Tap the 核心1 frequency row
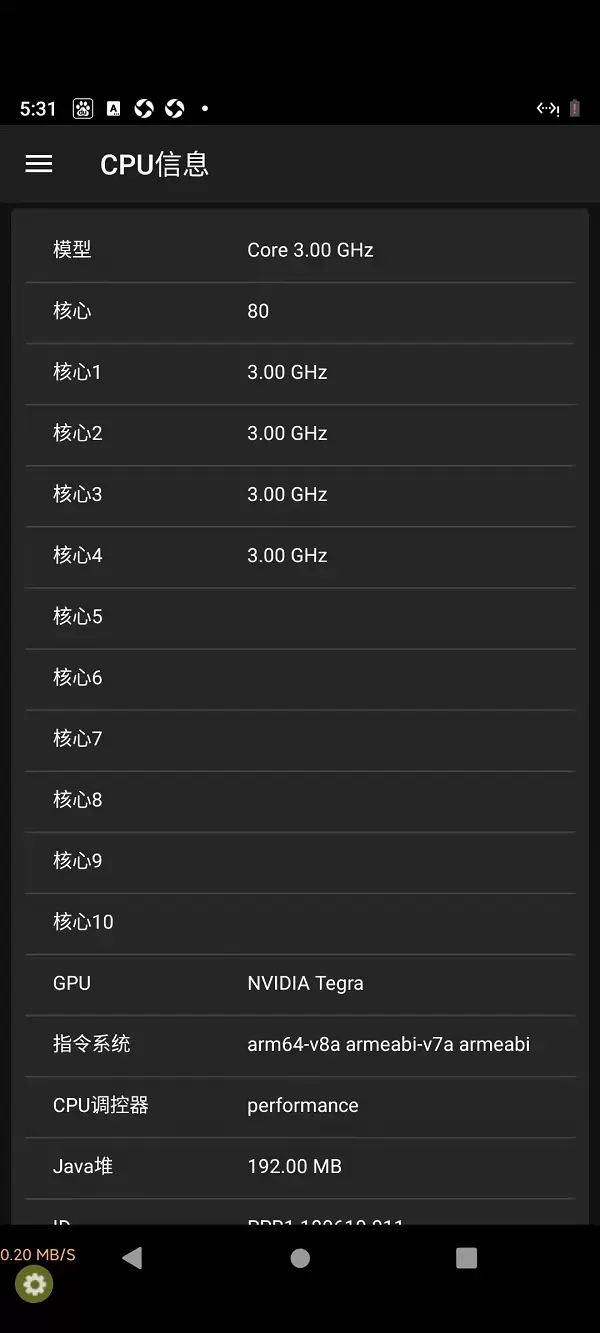The image size is (600, 1333). pyautogui.click(x=300, y=372)
